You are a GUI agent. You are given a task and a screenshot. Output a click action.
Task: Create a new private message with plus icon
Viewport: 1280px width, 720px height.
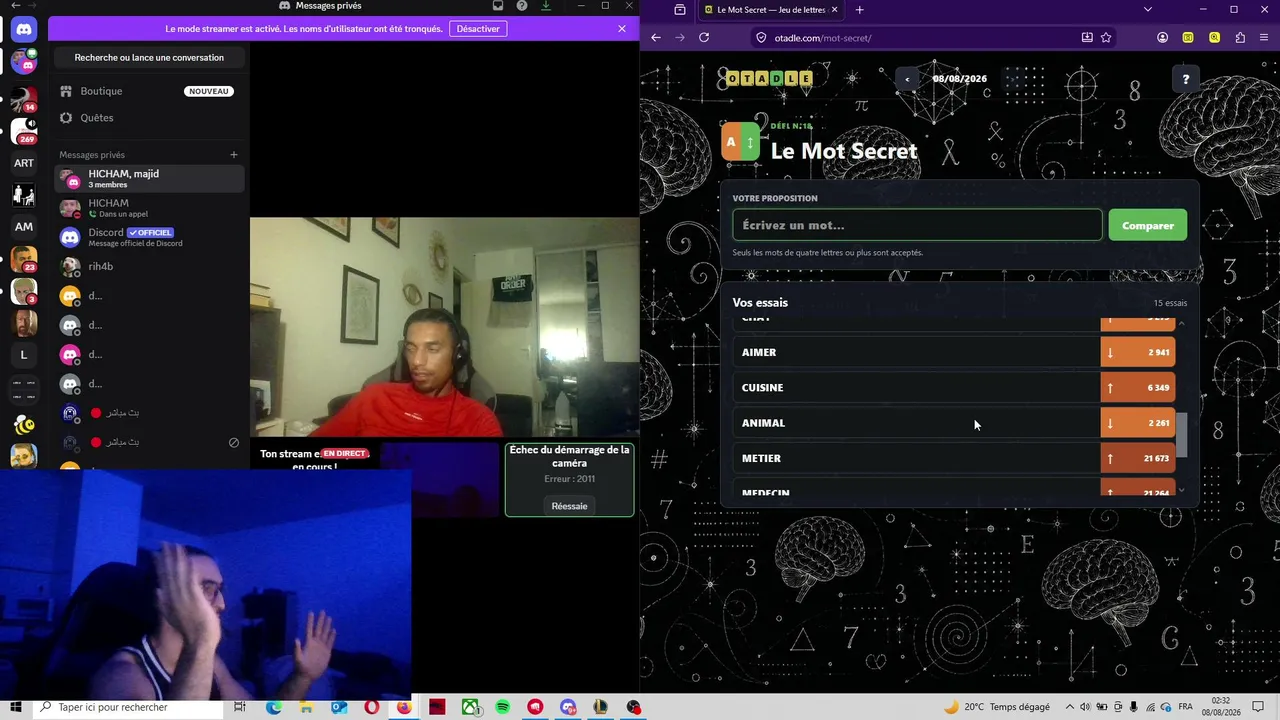[234, 155]
